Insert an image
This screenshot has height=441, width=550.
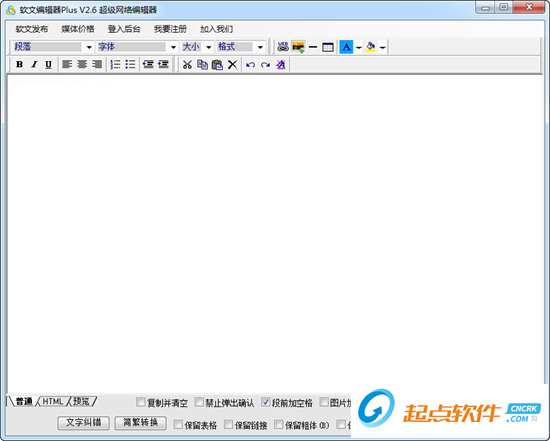[x=298, y=47]
